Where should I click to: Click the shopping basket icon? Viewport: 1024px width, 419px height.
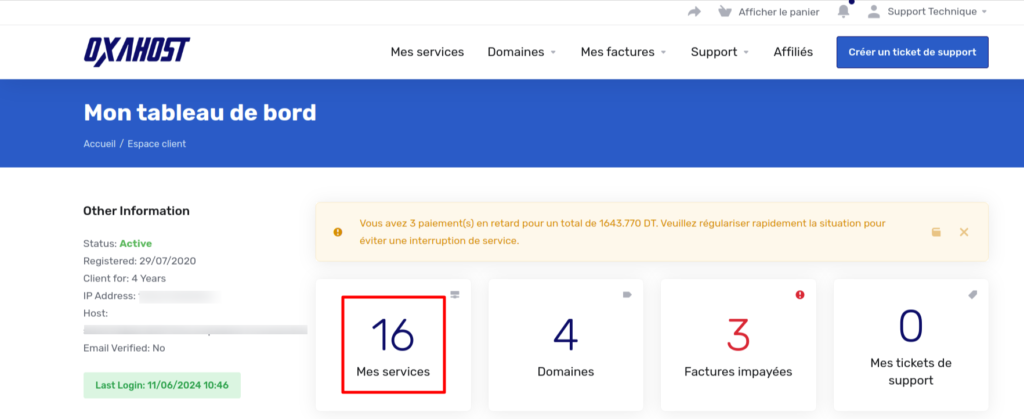(725, 12)
